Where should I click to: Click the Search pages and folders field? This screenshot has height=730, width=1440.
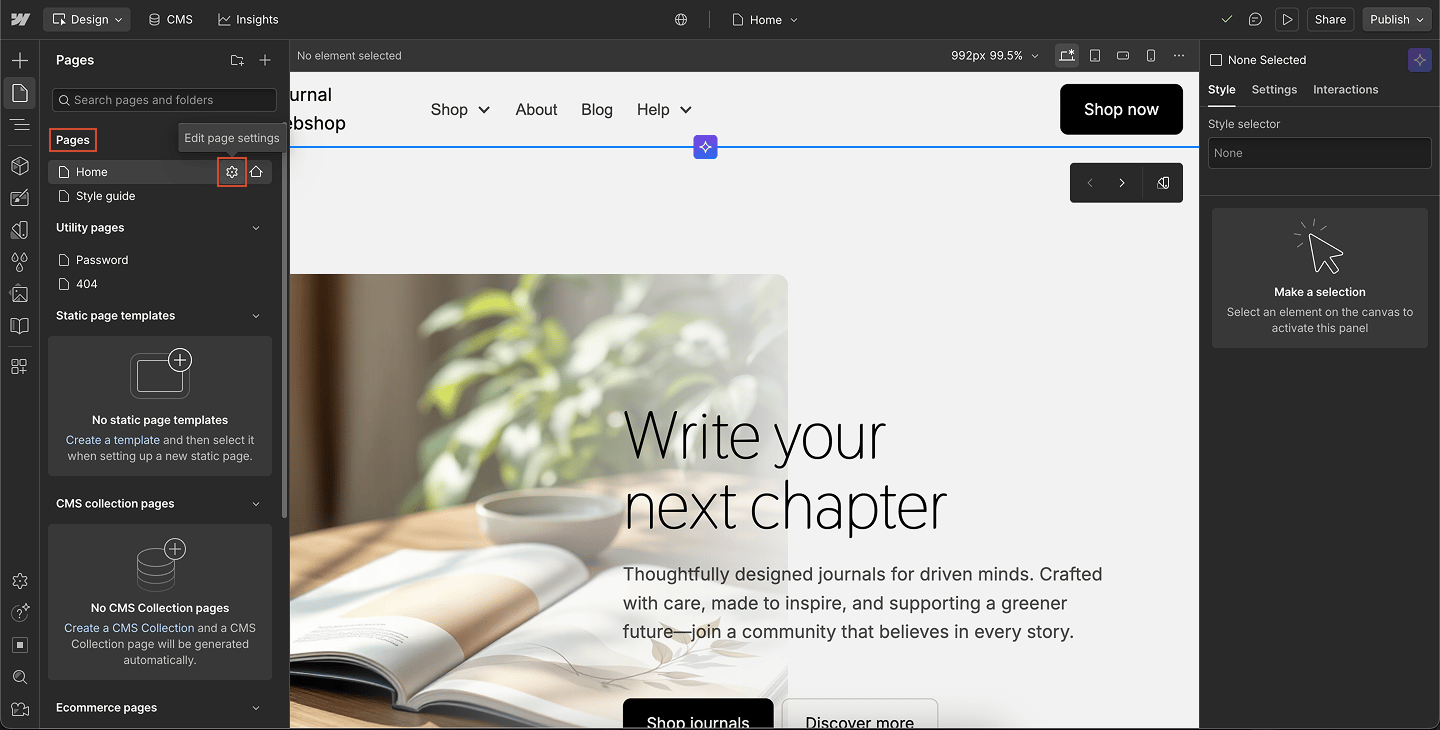coord(164,100)
